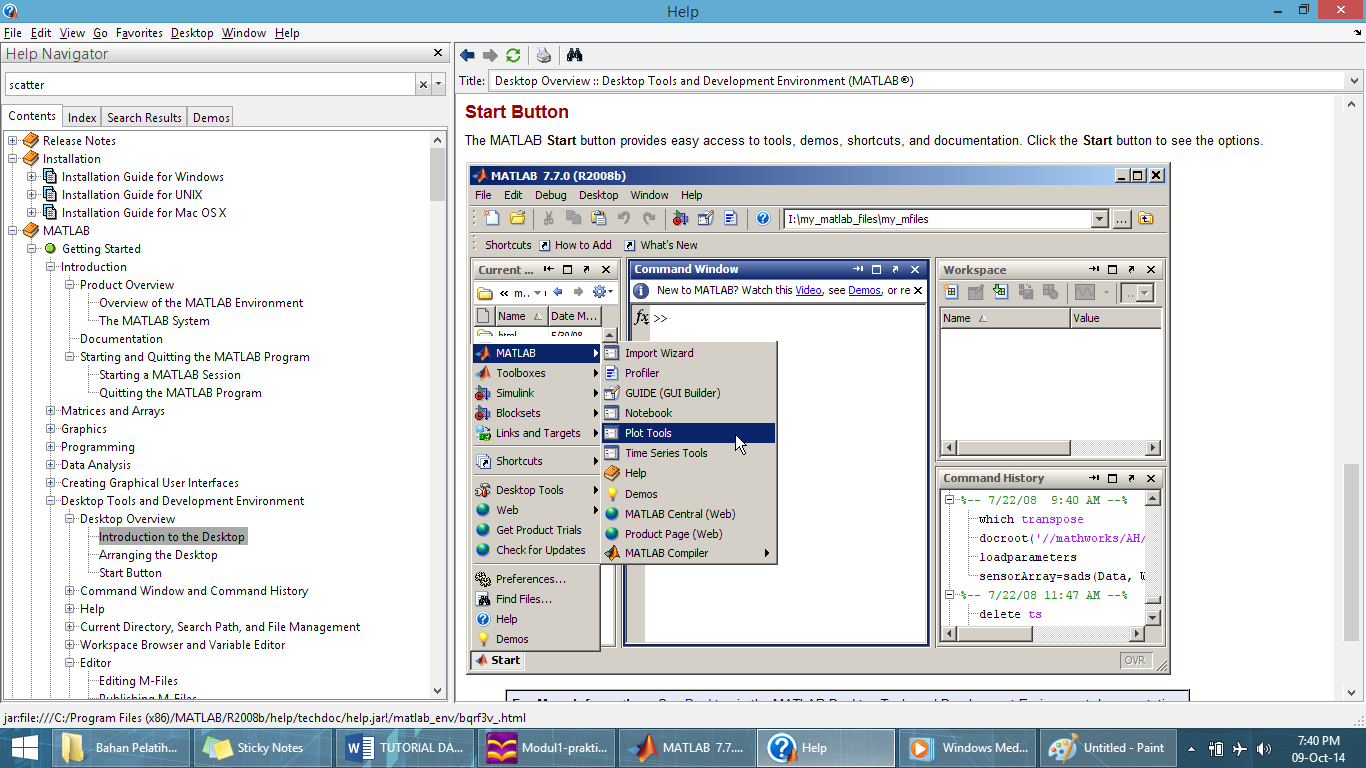Open the Go menu
Image resolution: width=1366 pixels, height=768 pixels.
click(100, 33)
